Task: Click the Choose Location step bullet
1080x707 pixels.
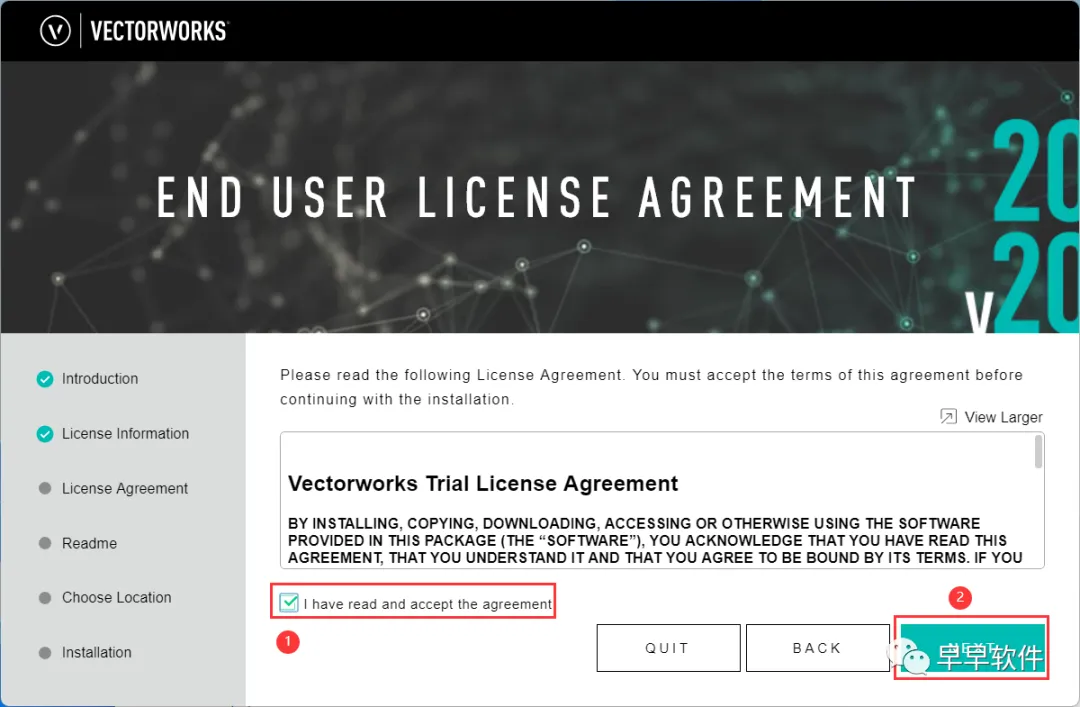Action: [45, 597]
